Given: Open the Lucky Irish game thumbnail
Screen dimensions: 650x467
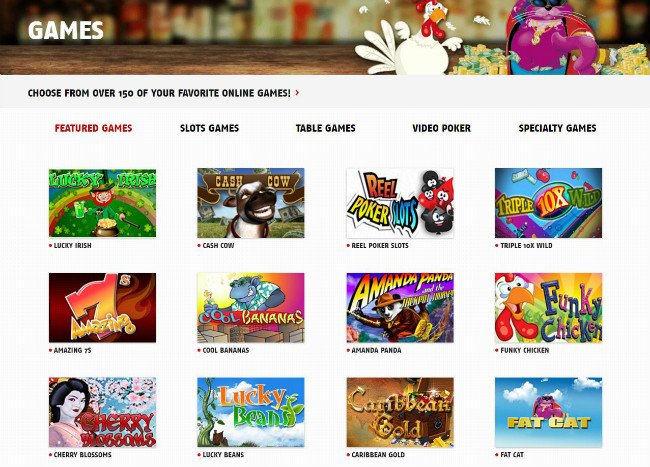Looking at the screenshot, I should click(102, 203).
